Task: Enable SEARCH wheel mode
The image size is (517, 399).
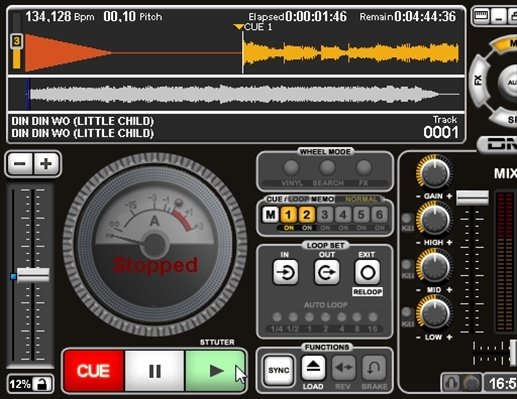Action: pyautogui.click(x=328, y=167)
